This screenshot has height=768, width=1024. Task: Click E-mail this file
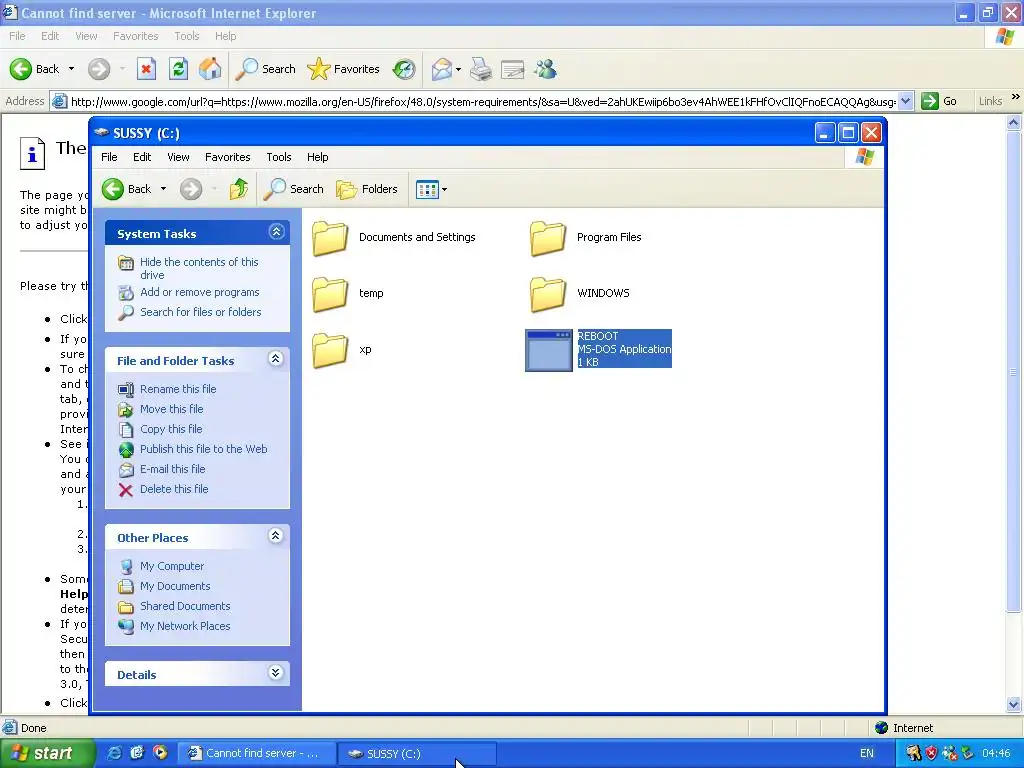point(172,469)
